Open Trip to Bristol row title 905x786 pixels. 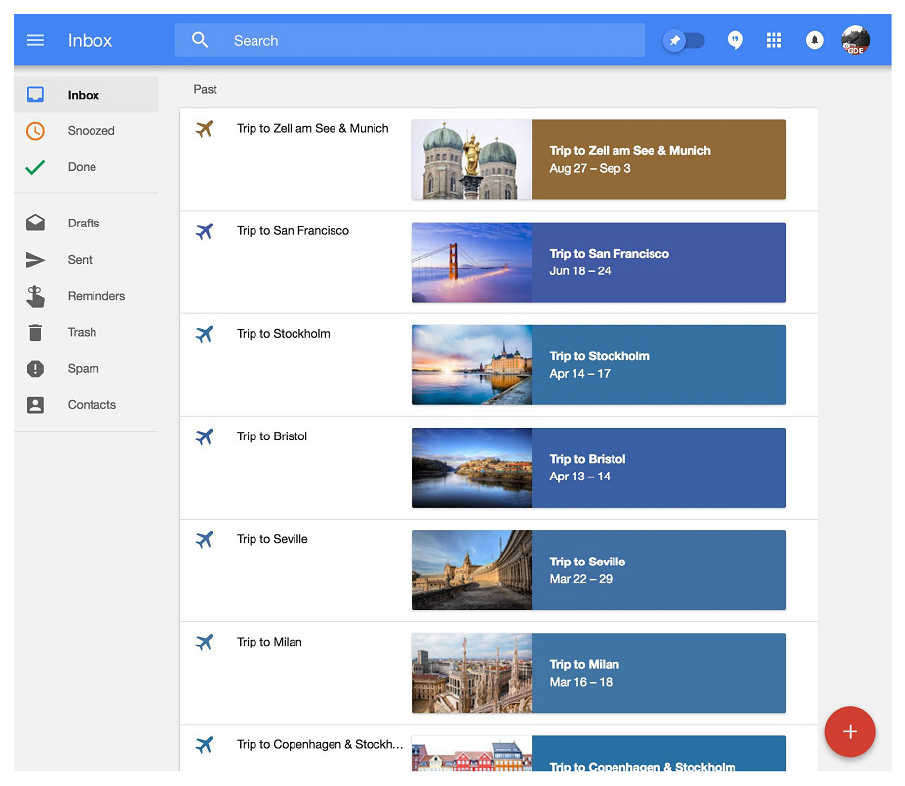272,436
